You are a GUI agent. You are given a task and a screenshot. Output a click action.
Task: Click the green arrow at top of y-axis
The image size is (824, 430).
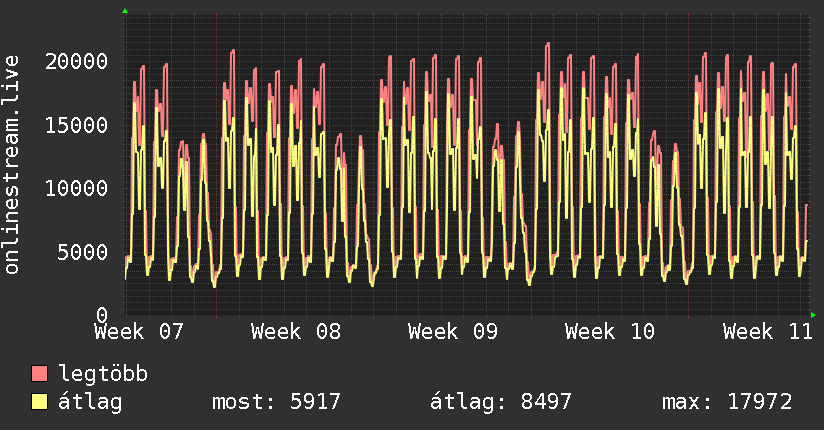[125, 11]
